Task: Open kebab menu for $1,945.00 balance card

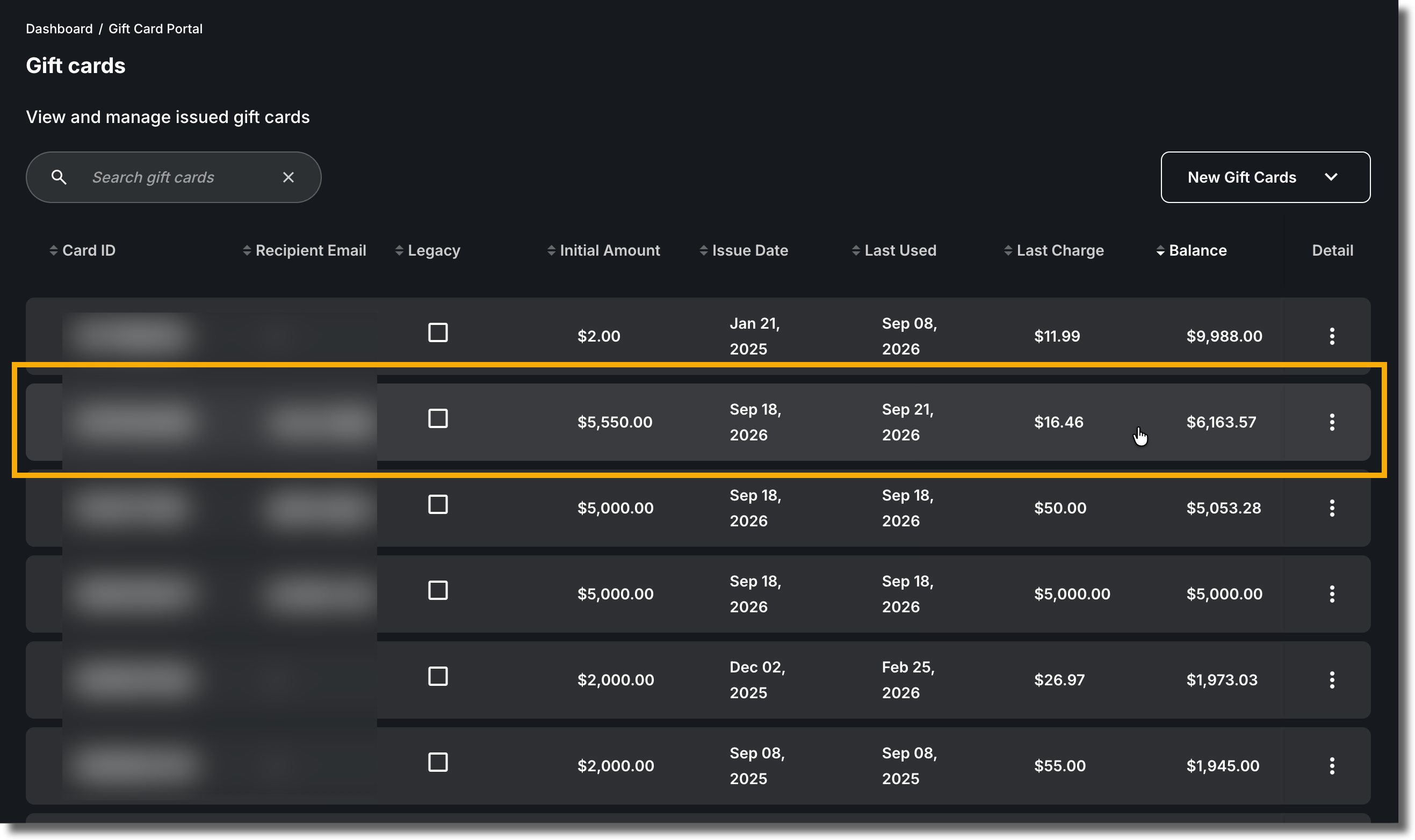Action: [1332, 766]
